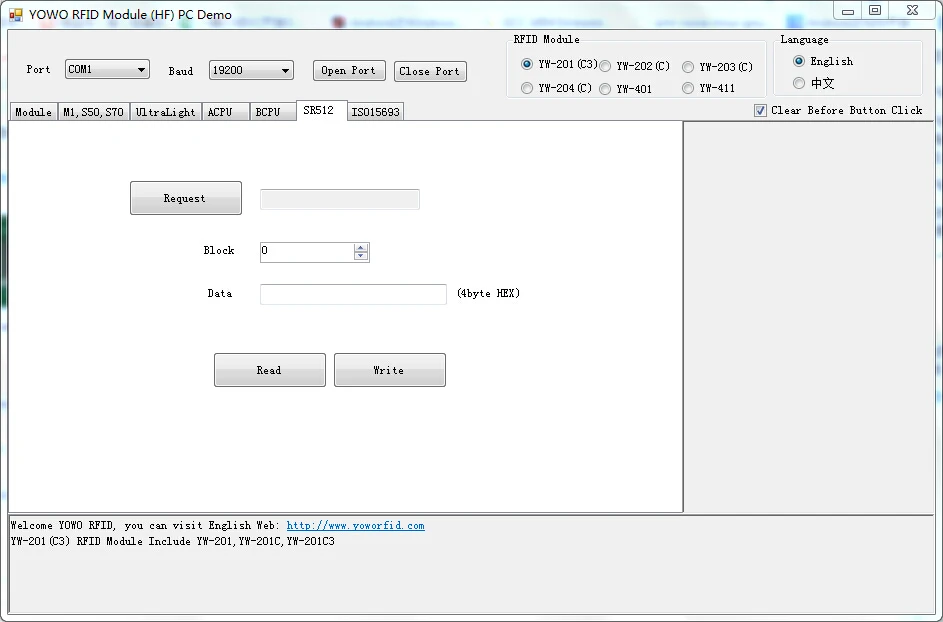943x622 pixels.
Task: Open the UltraLight tab
Action: click(x=166, y=112)
